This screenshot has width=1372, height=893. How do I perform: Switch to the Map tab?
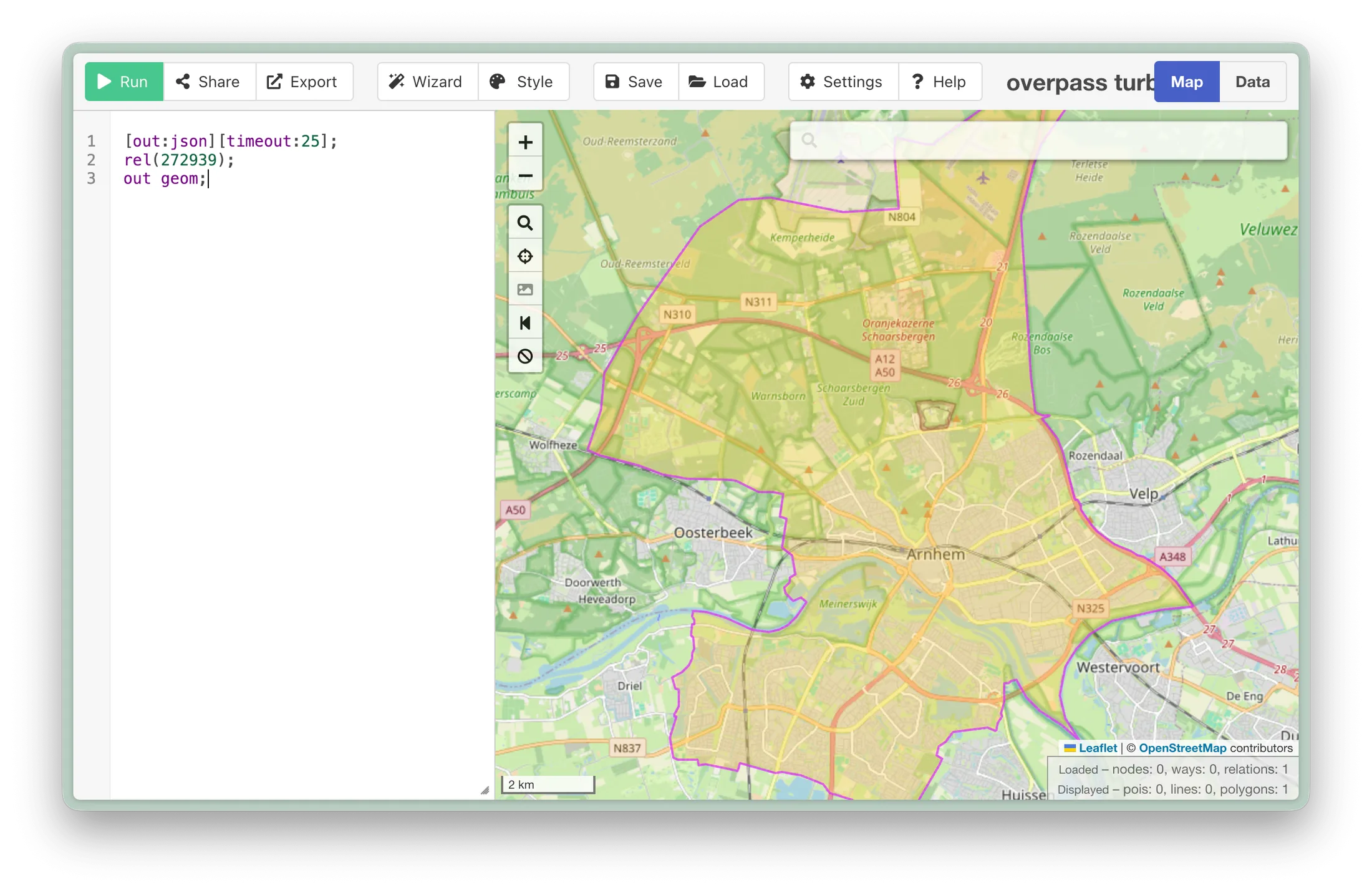pos(1186,82)
